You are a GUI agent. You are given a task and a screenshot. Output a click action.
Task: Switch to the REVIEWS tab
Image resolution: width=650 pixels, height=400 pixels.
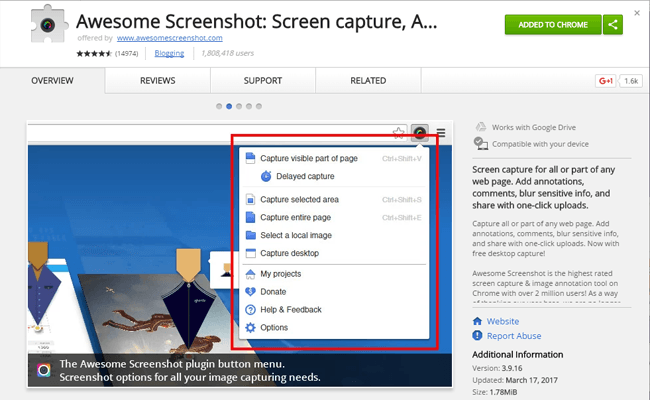click(158, 80)
